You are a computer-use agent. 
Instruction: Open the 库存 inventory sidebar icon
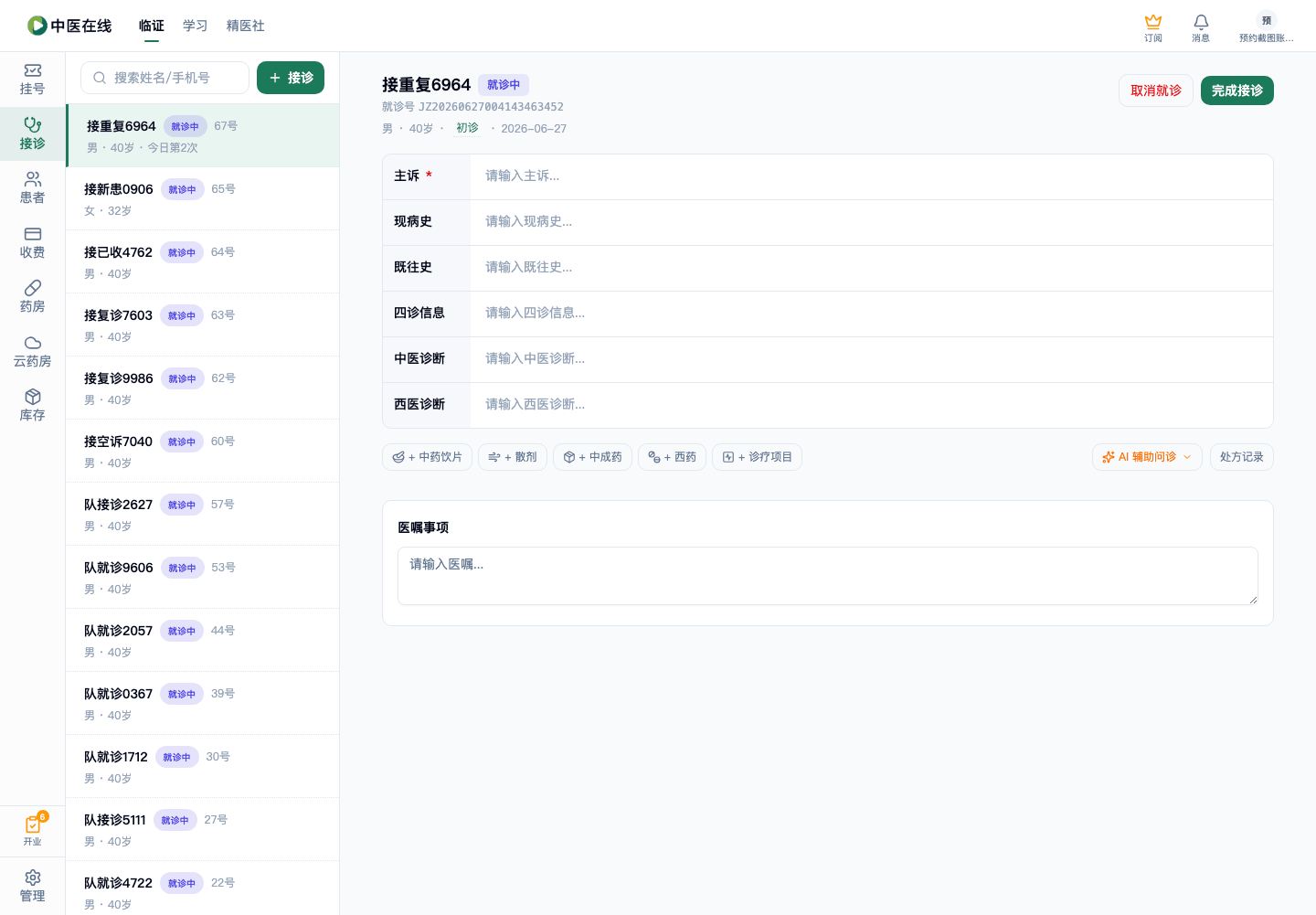[32, 406]
